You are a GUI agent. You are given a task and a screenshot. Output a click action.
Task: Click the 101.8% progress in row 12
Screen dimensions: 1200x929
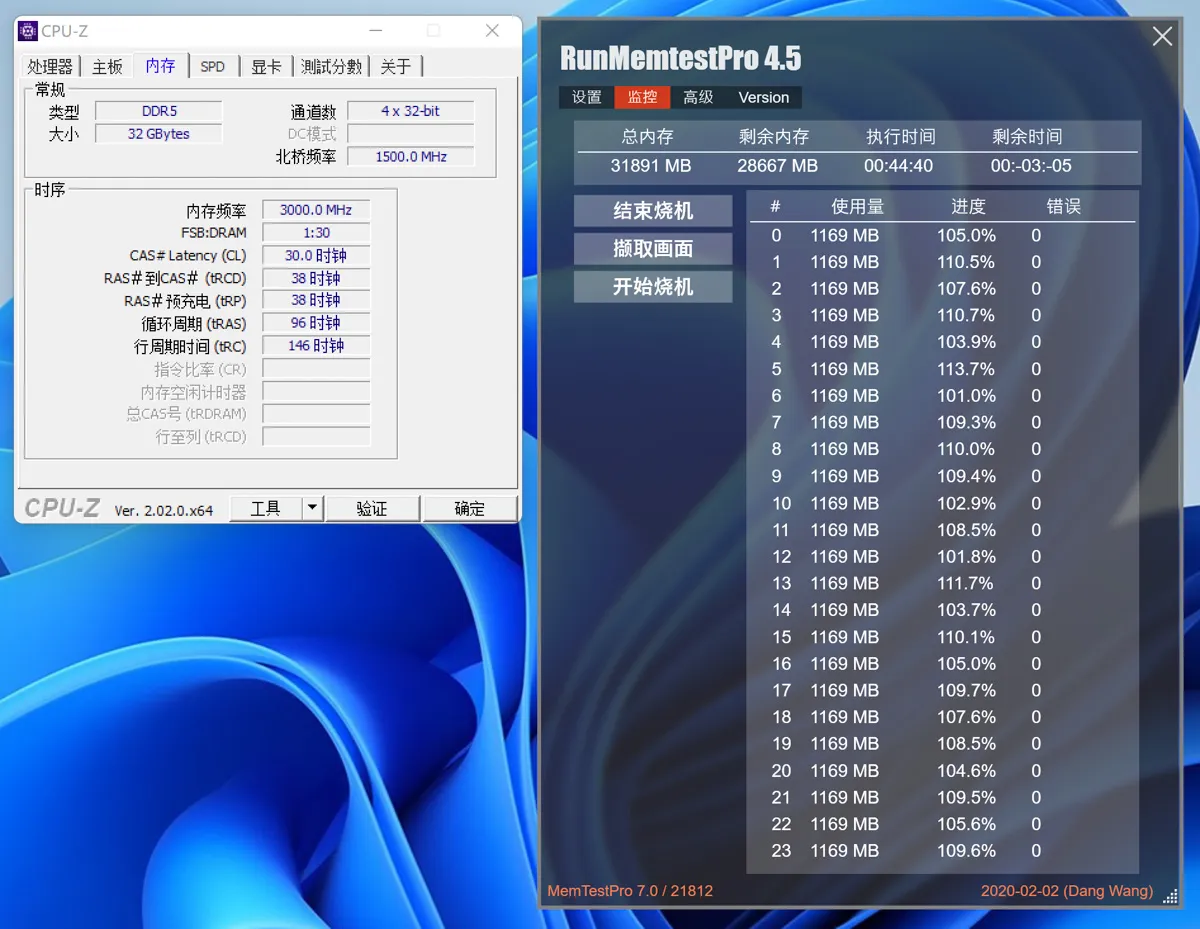pos(966,556)
